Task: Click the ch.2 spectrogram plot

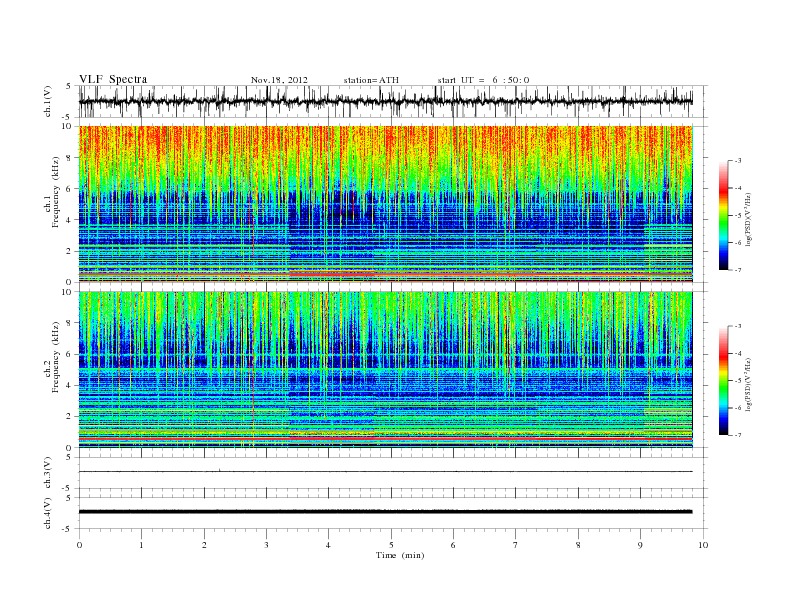Action: point(386,370)
